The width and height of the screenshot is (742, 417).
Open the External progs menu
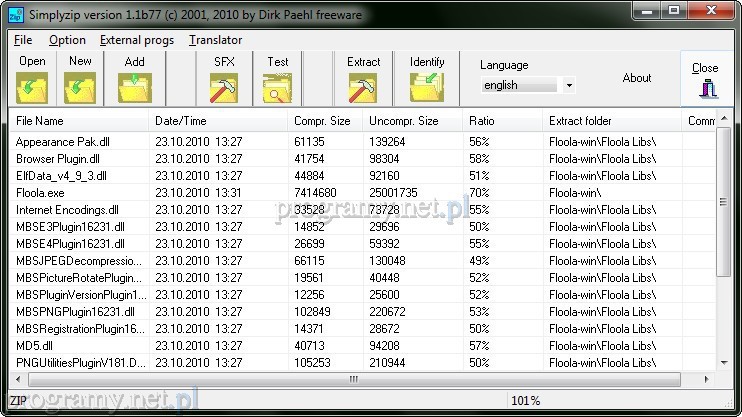[x=137, y=40]
